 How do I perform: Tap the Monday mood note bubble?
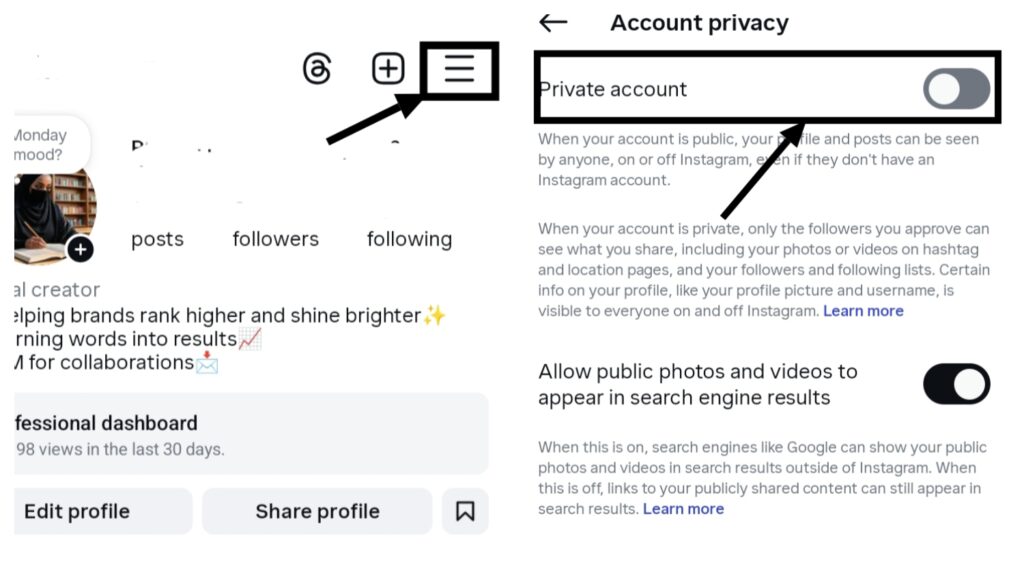coord(45,145)
